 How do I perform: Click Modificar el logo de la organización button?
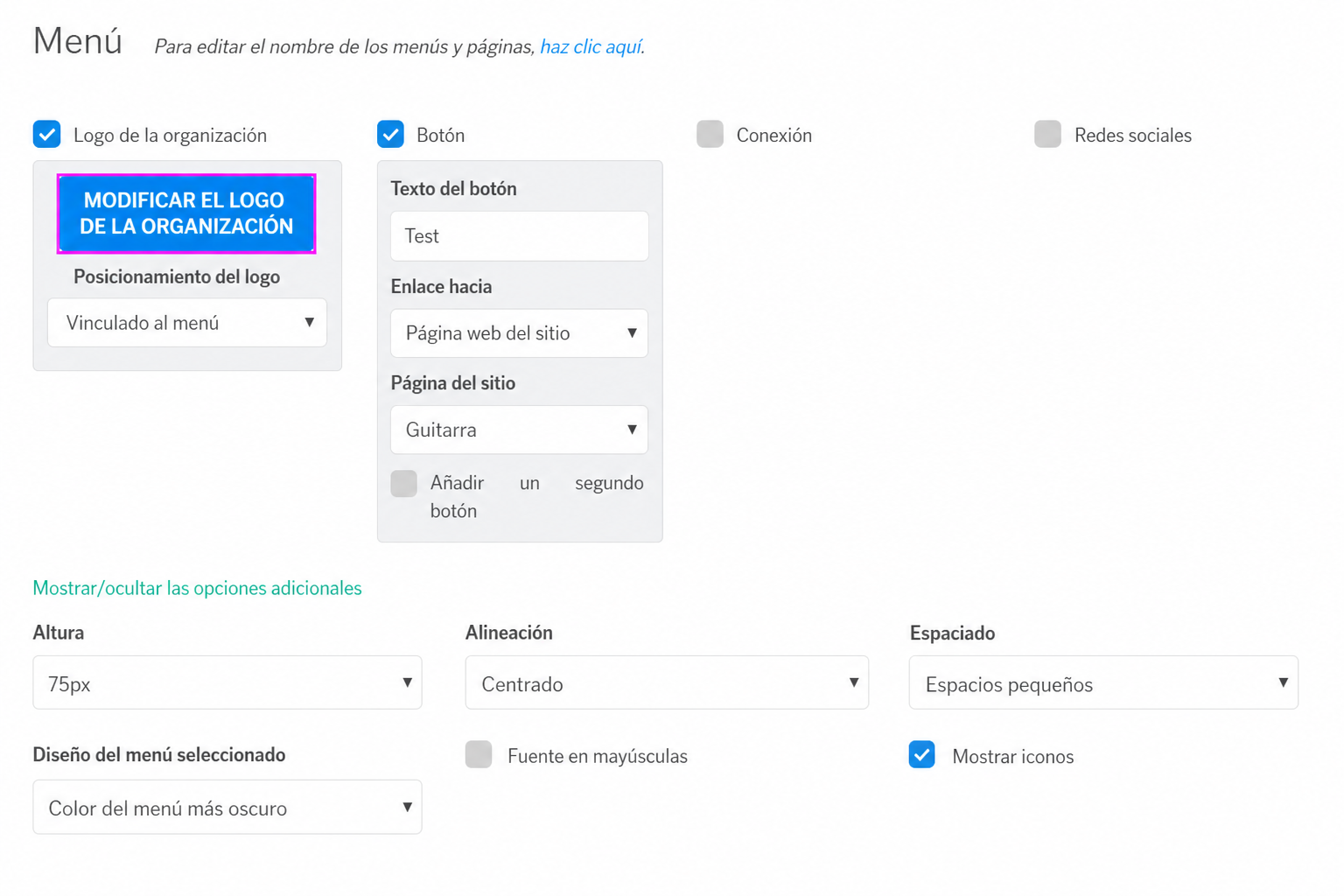pos(186,213)
